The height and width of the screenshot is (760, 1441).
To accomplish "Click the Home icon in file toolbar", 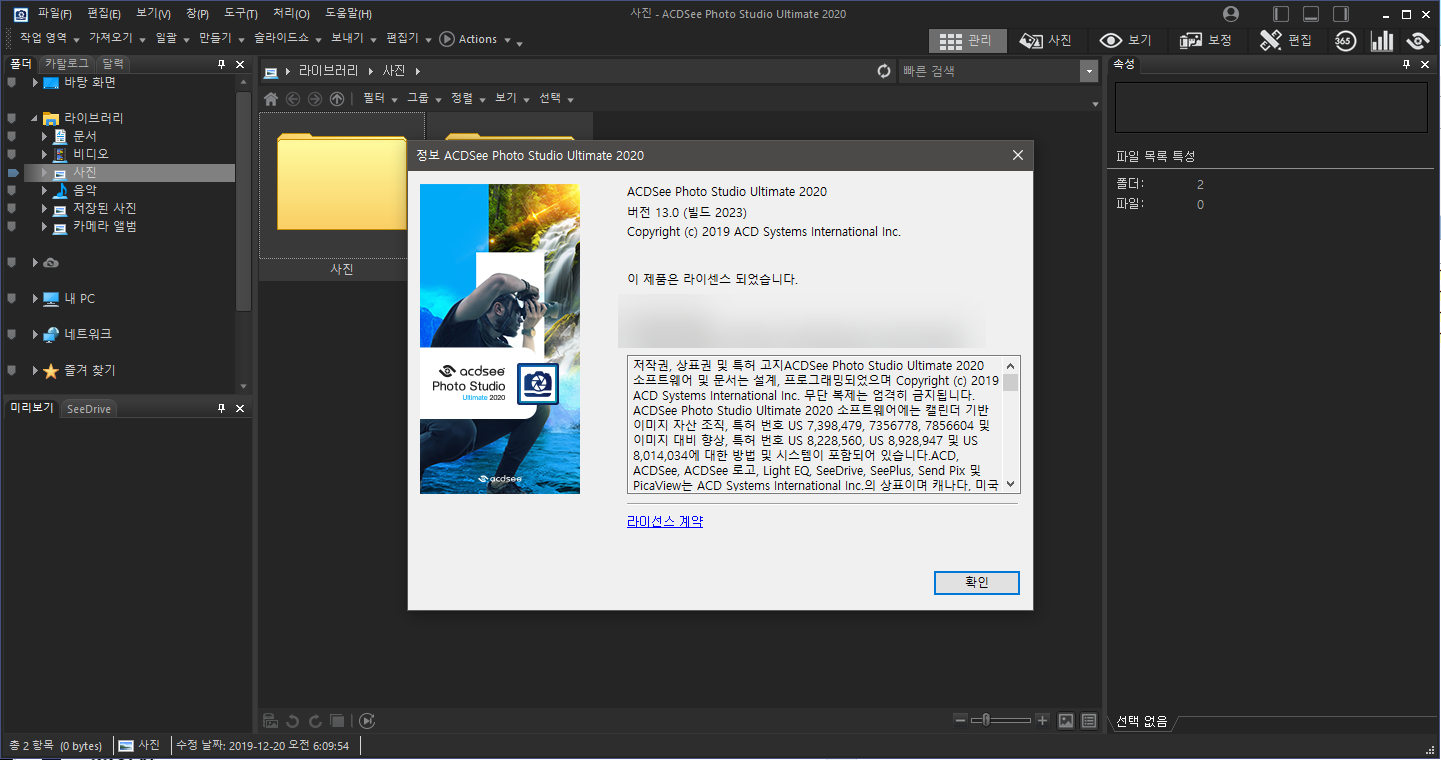I will 271,98.
